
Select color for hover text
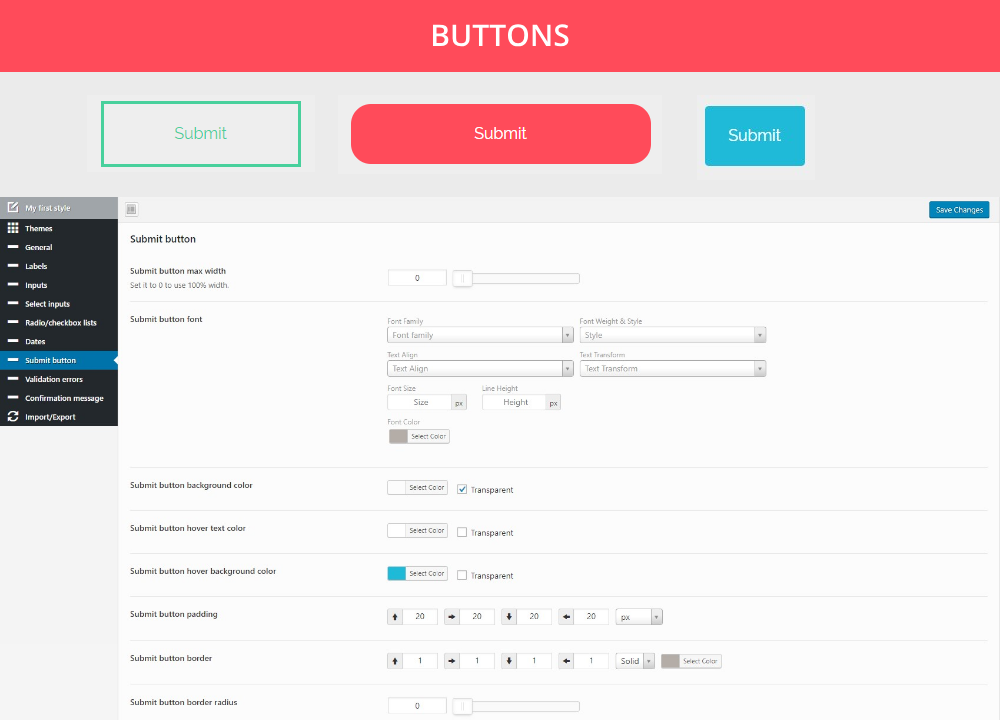point(417,531)
